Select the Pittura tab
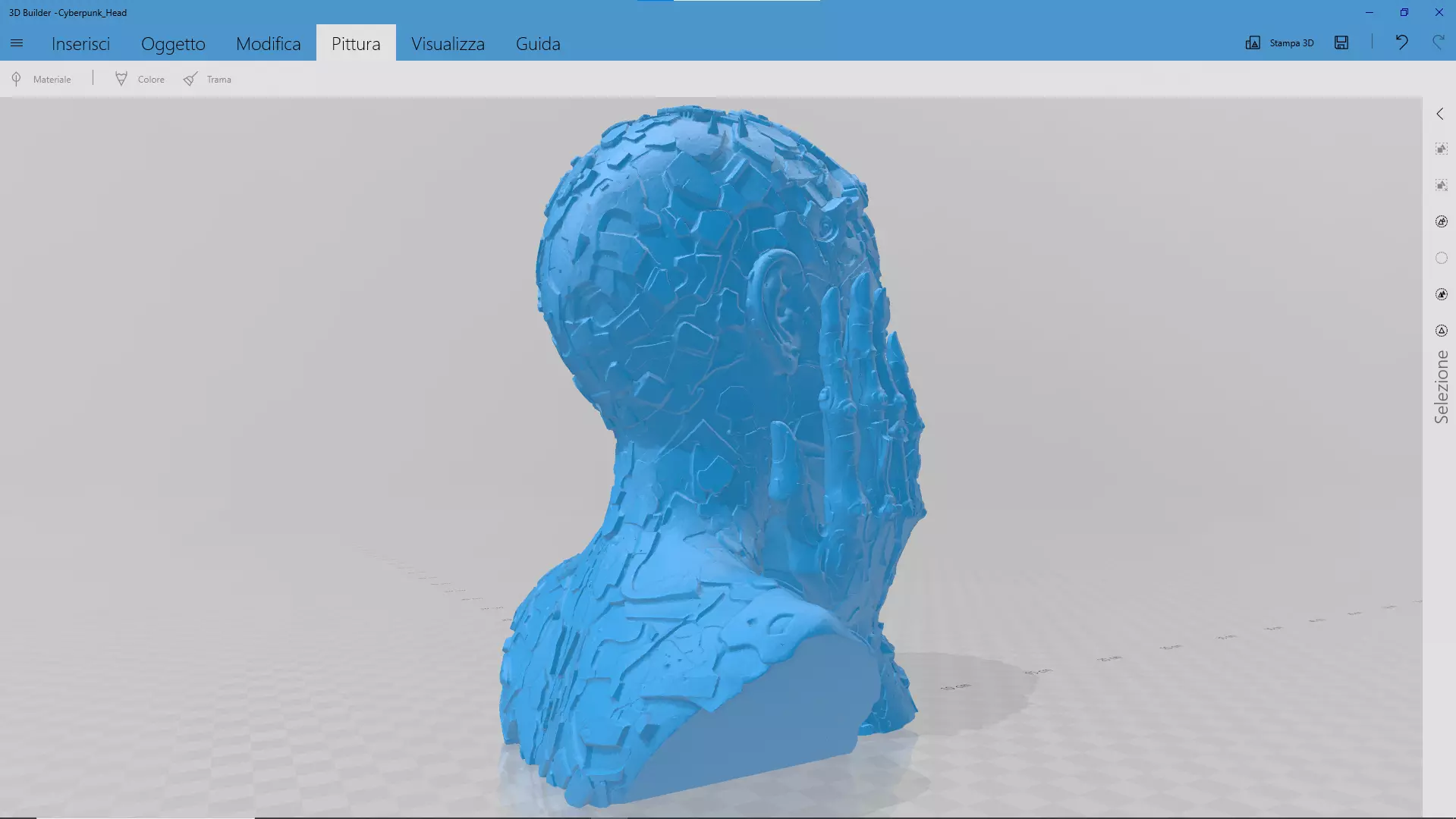Viewport: 1456px width, 819px height. pos(356,43)
